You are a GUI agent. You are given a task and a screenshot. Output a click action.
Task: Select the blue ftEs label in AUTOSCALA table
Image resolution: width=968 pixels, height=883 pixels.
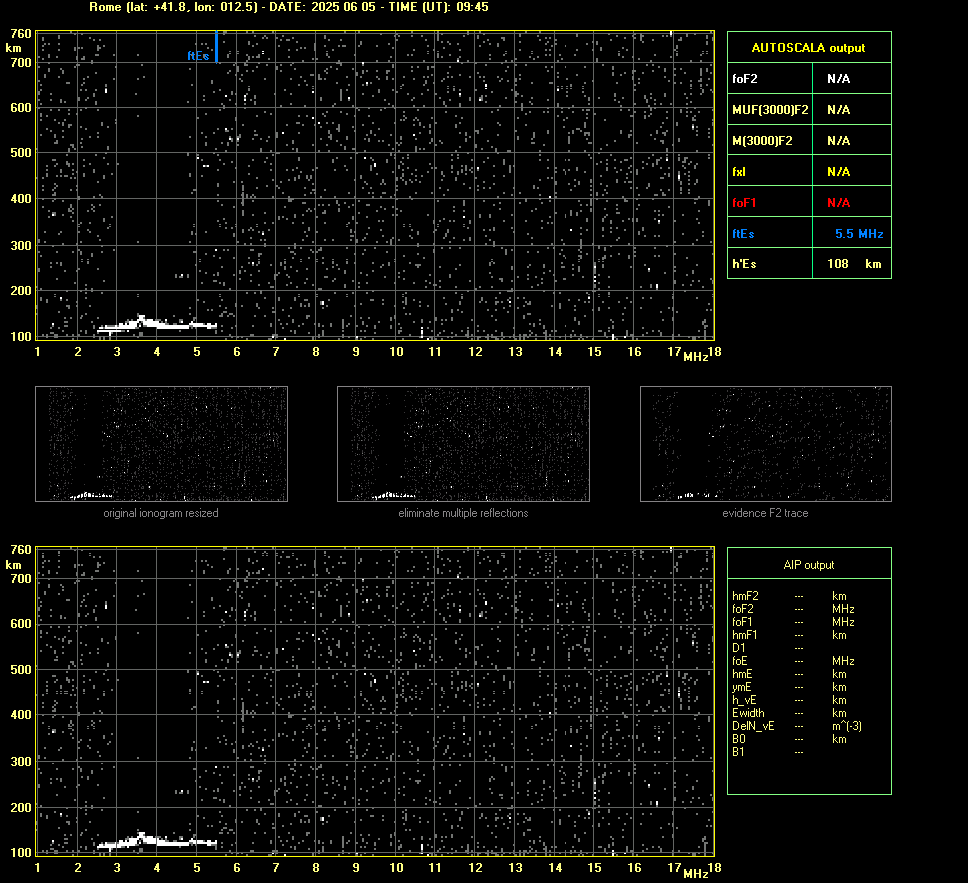pos(743,234)
